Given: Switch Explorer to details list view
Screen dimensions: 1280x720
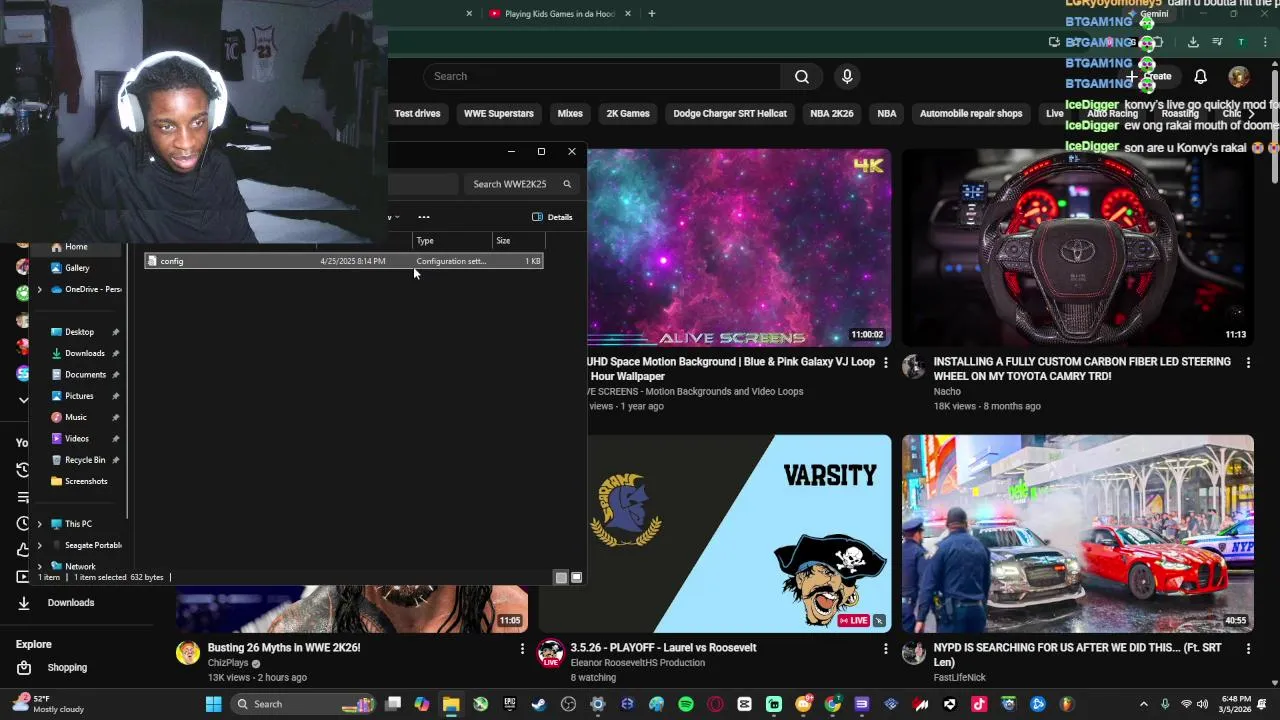Looking at the screenshot, I should tap(561, 577).
